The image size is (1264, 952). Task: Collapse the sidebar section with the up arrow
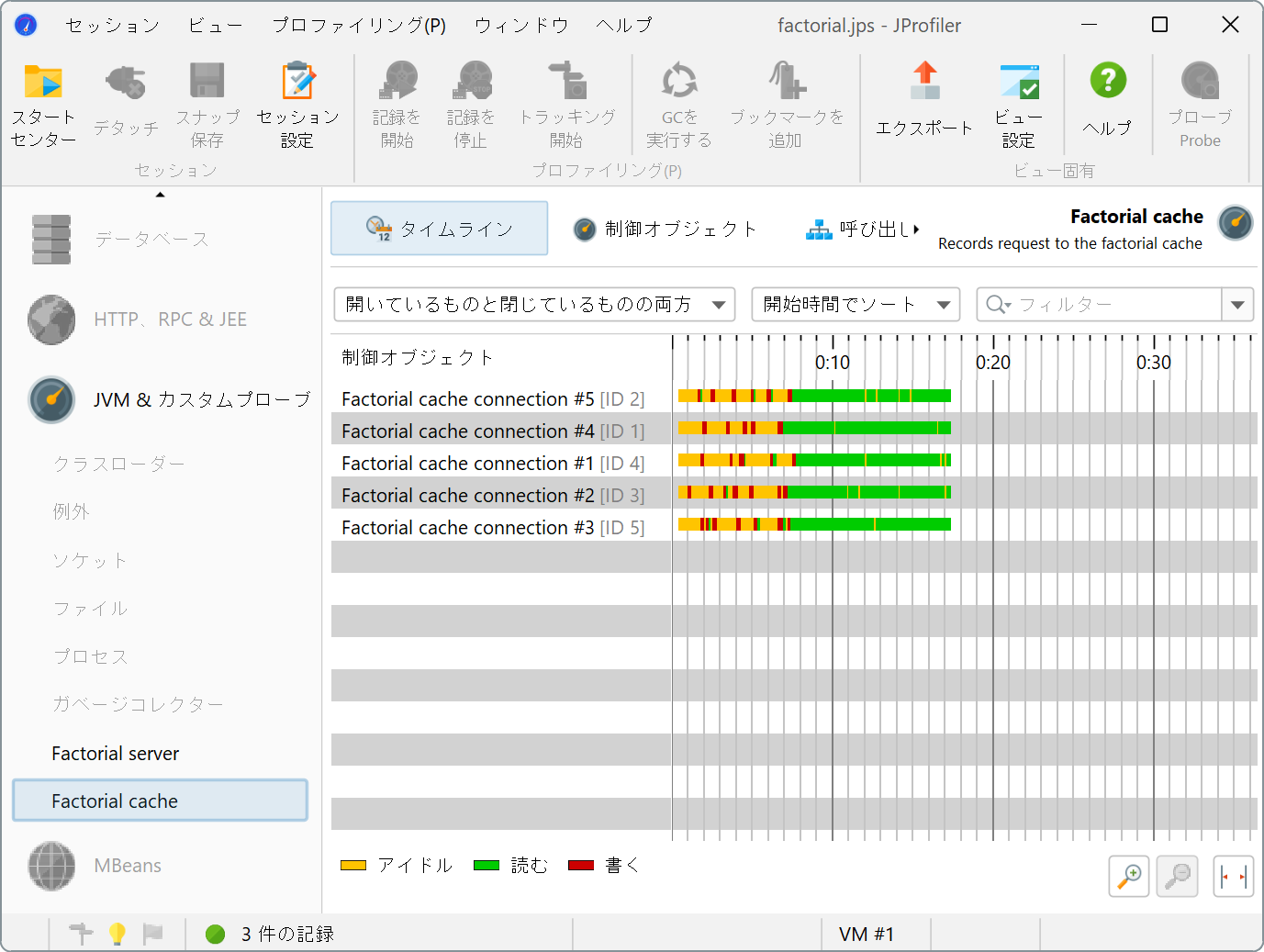pyautogui.click(x=161, y=195)
